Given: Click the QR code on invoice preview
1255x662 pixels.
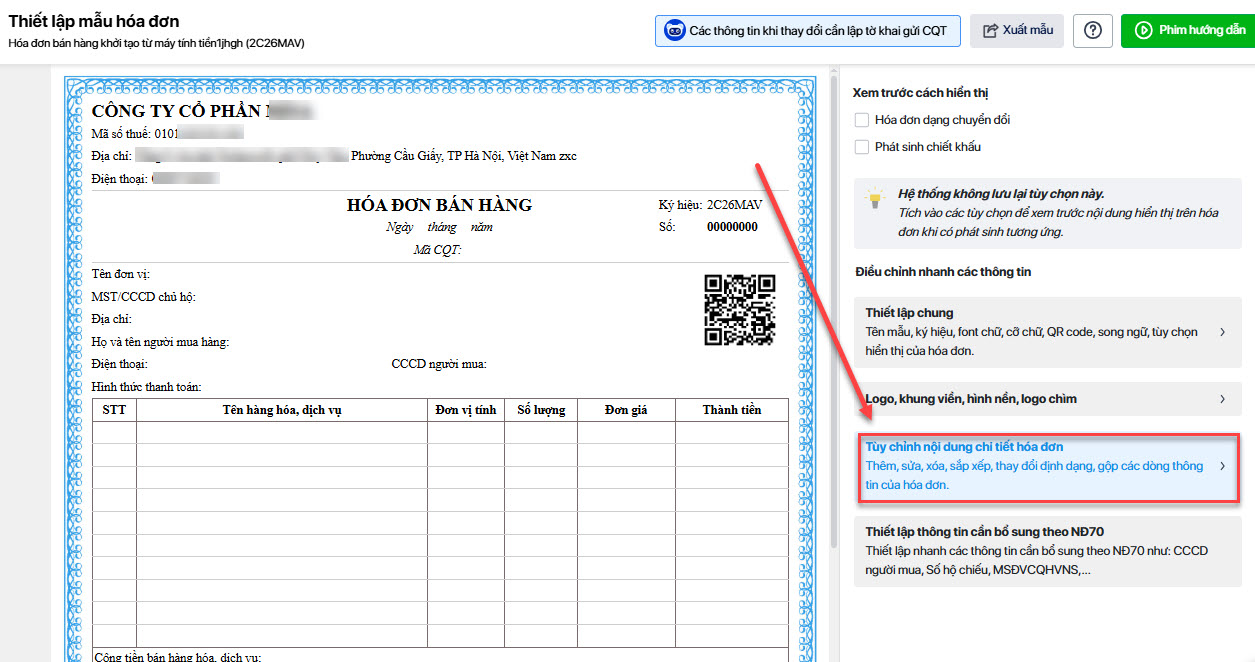Looking at the screenshot, I should [739, 310].
